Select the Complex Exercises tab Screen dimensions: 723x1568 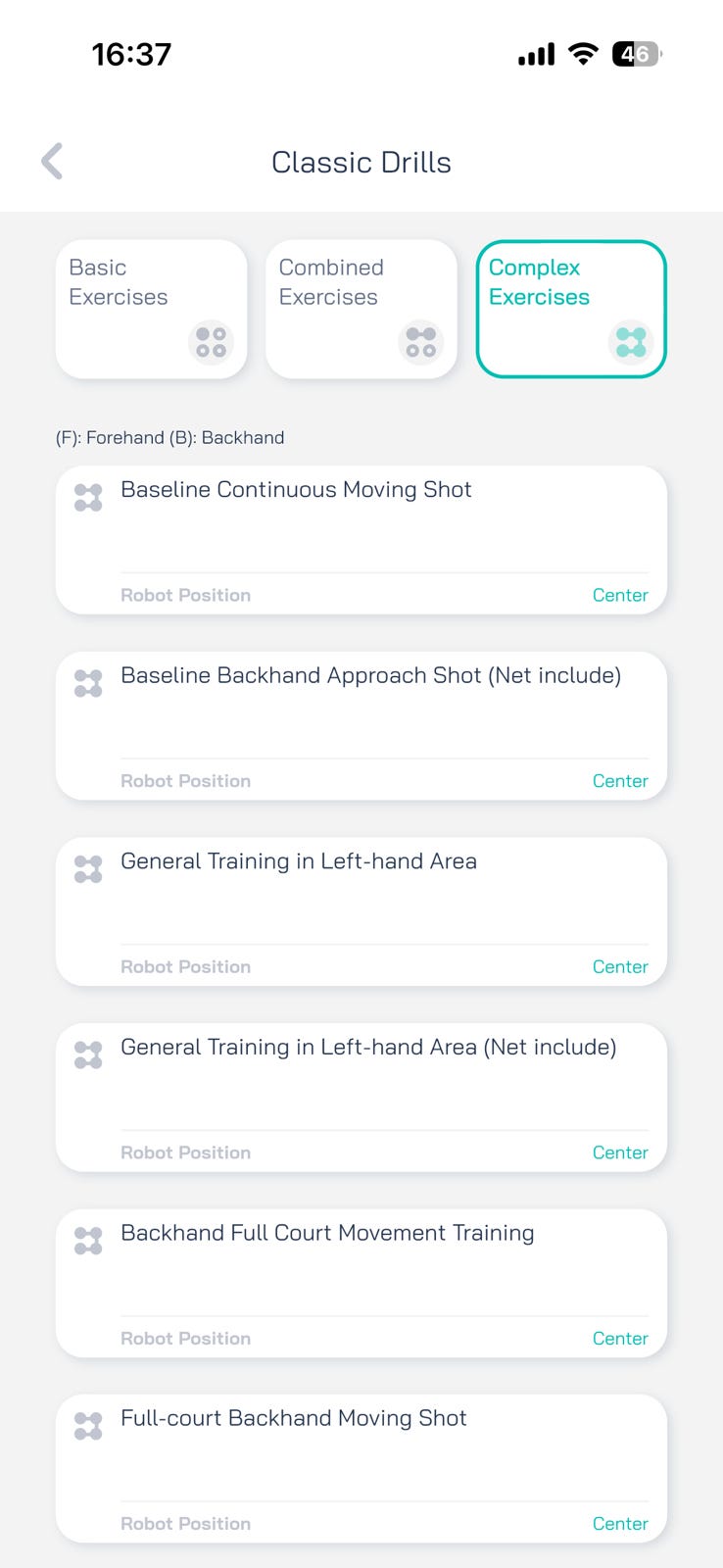(x=571, y=309)
